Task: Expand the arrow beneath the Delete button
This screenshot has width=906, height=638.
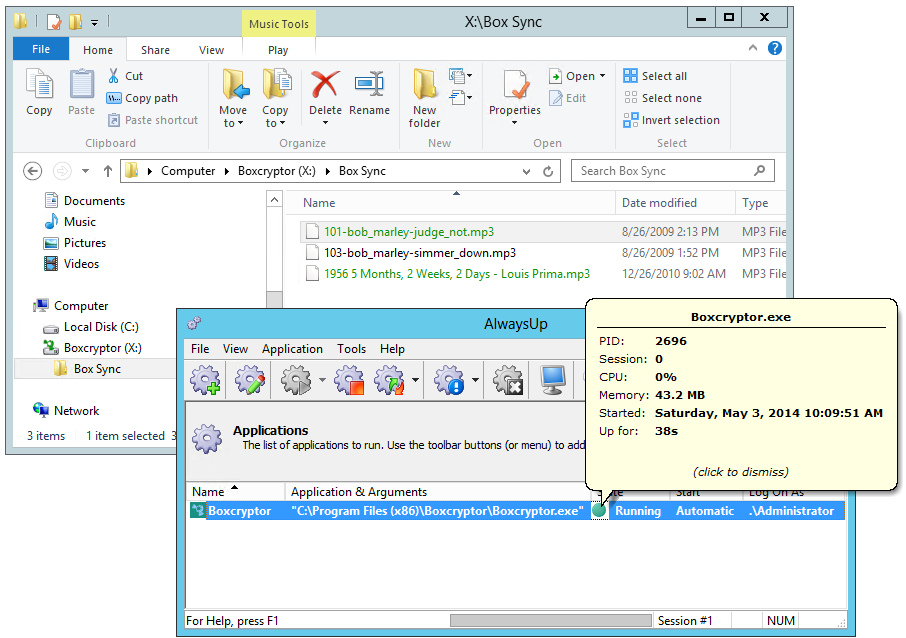Action: coord(325,123)
